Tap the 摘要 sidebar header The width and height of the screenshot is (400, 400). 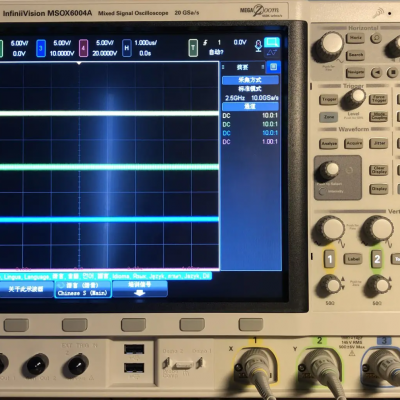click(243, 67)
